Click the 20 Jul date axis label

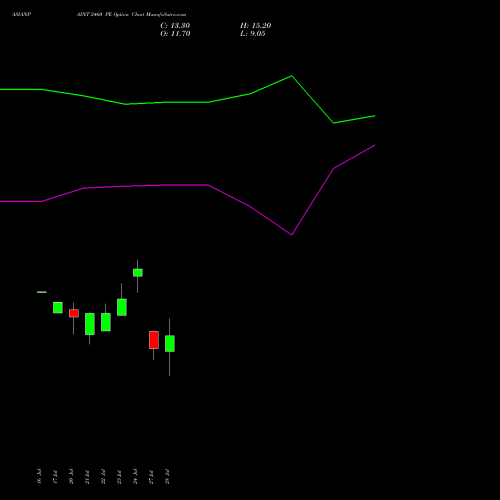(71, 476)
